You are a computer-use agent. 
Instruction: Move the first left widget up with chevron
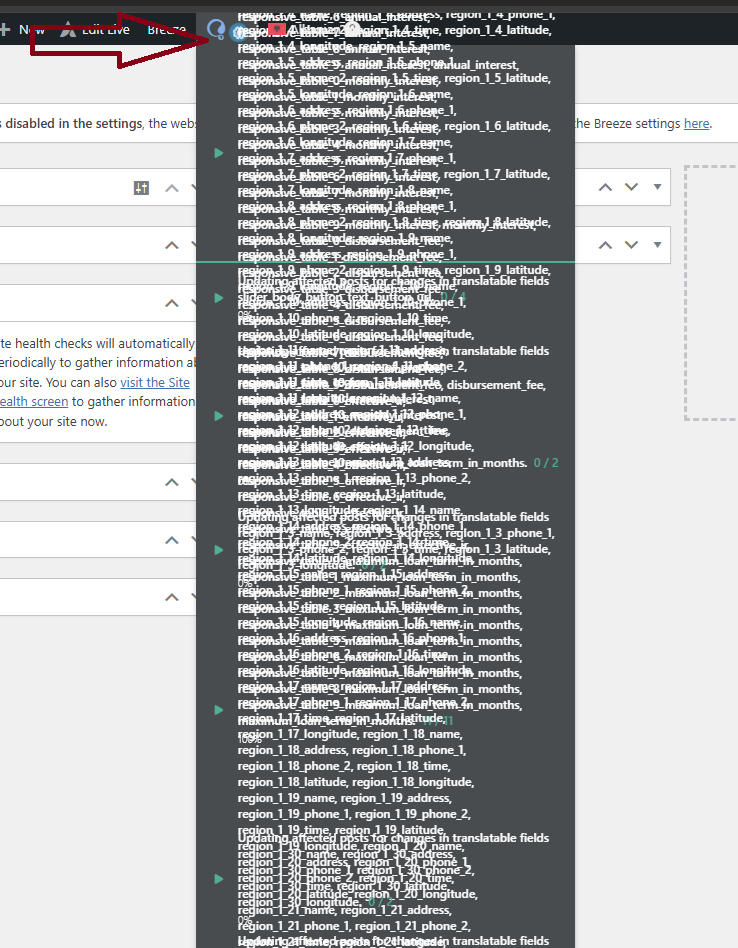[x=172, y=187]
